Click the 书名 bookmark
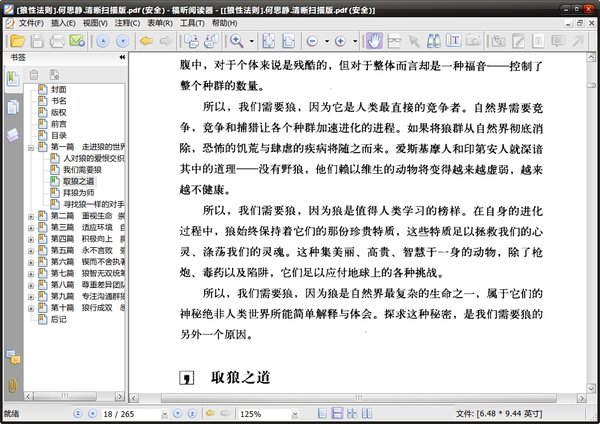600x424 pixels. tap(59, 101)
